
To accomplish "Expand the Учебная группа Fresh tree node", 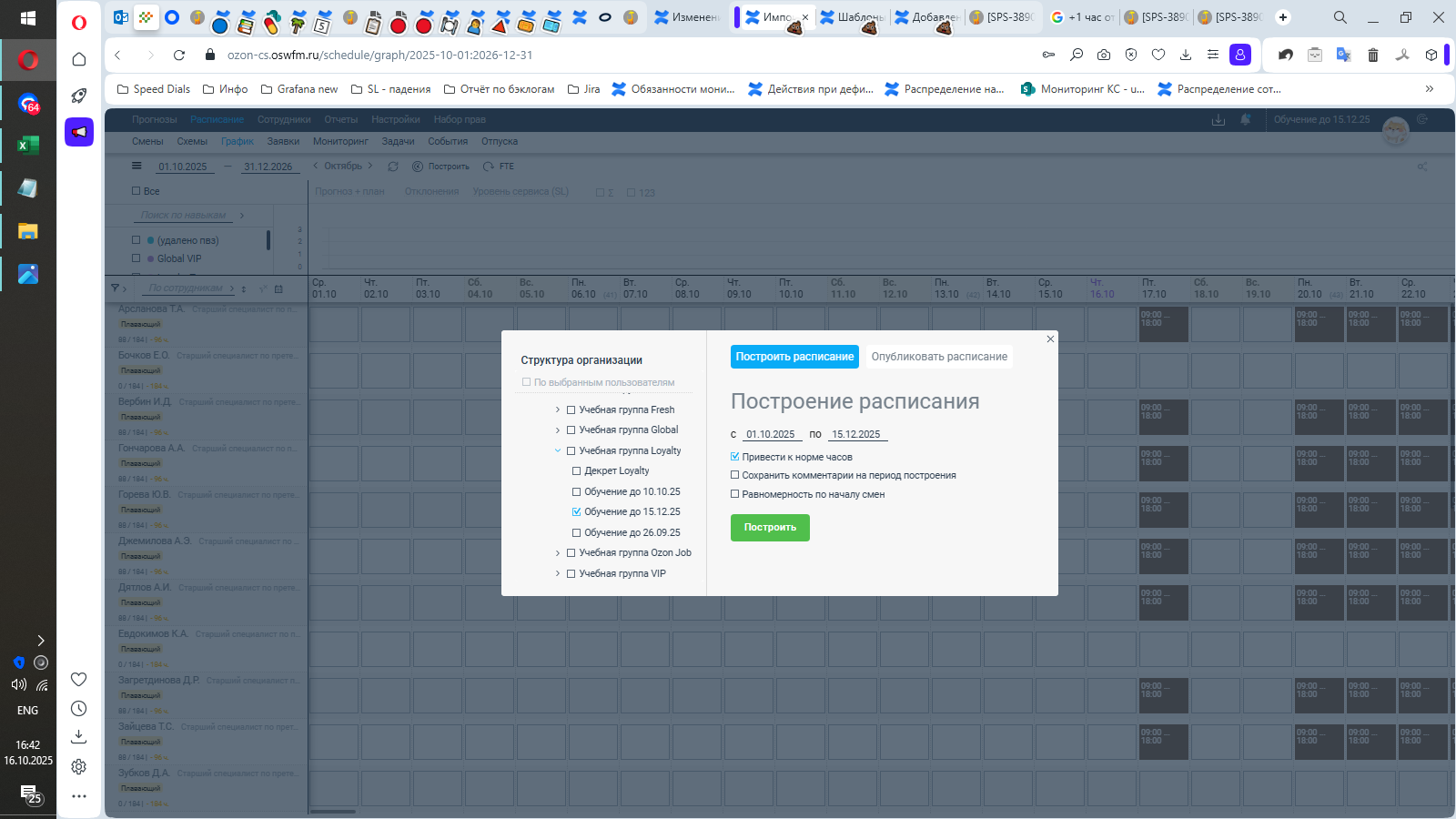I will [558, 410].
